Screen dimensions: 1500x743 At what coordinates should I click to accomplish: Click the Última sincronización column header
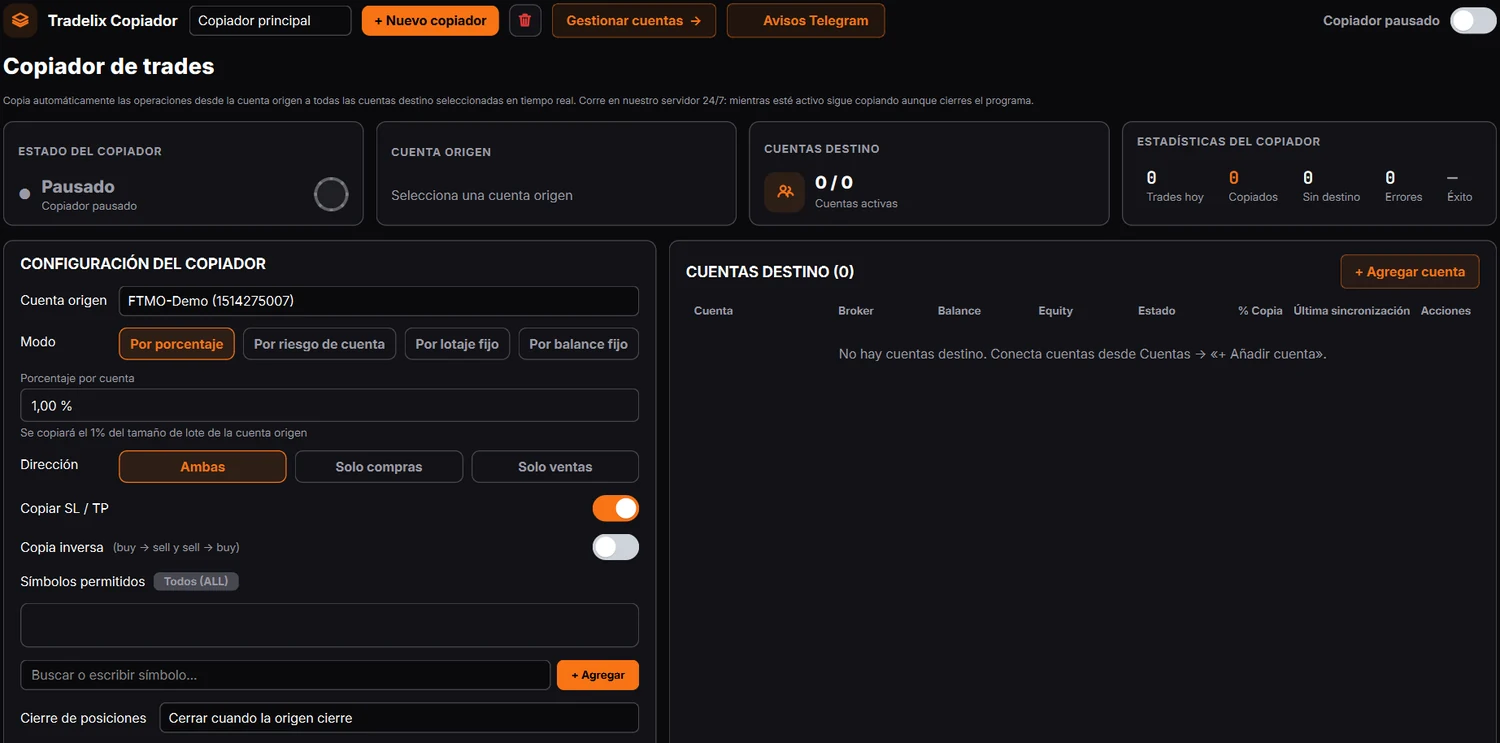(1351, 311)
